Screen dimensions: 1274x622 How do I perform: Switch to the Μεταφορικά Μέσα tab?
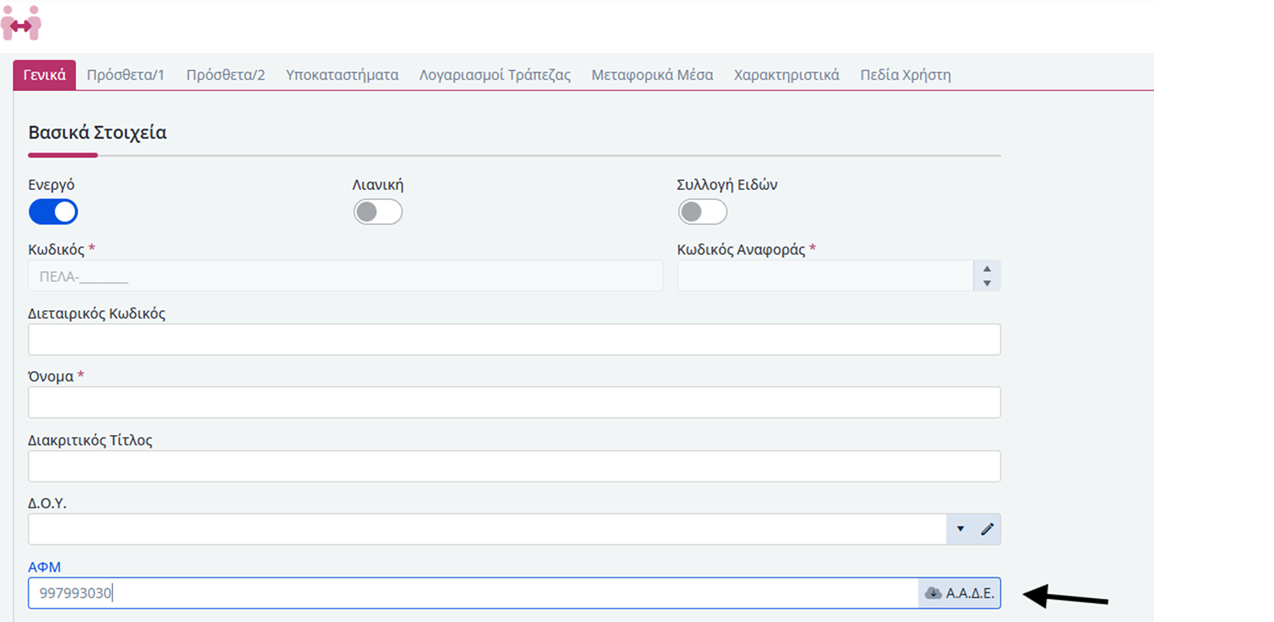pos(652,75)
